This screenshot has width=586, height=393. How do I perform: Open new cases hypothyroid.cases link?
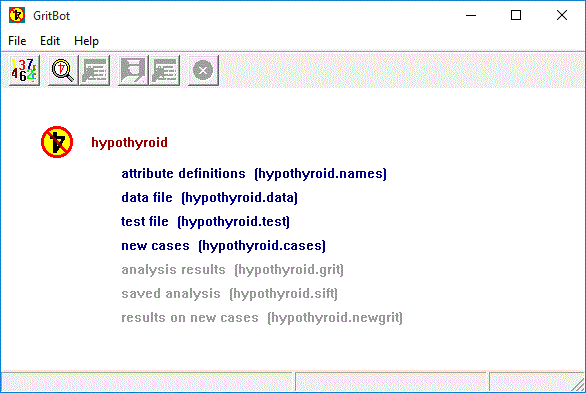click(x=223, y=245)
